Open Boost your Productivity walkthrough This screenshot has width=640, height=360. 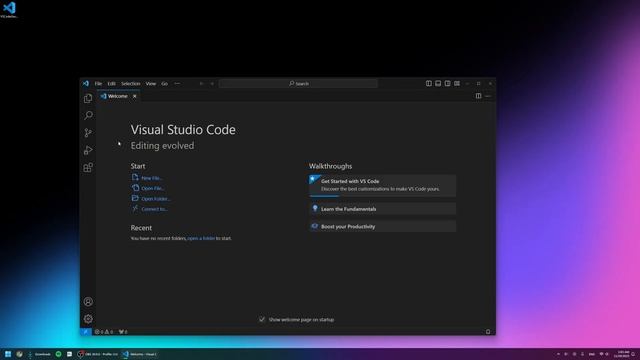382,227
